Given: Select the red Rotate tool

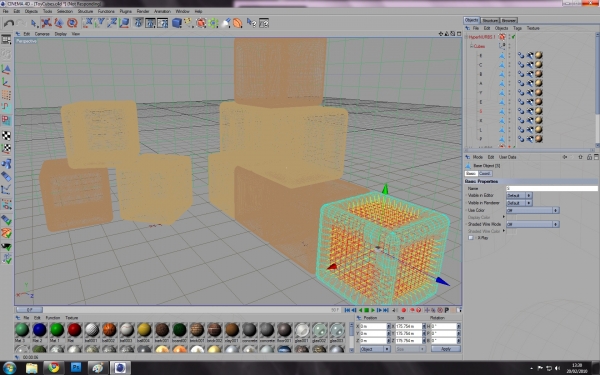Looking at the screenshot, I should point(72,23).
